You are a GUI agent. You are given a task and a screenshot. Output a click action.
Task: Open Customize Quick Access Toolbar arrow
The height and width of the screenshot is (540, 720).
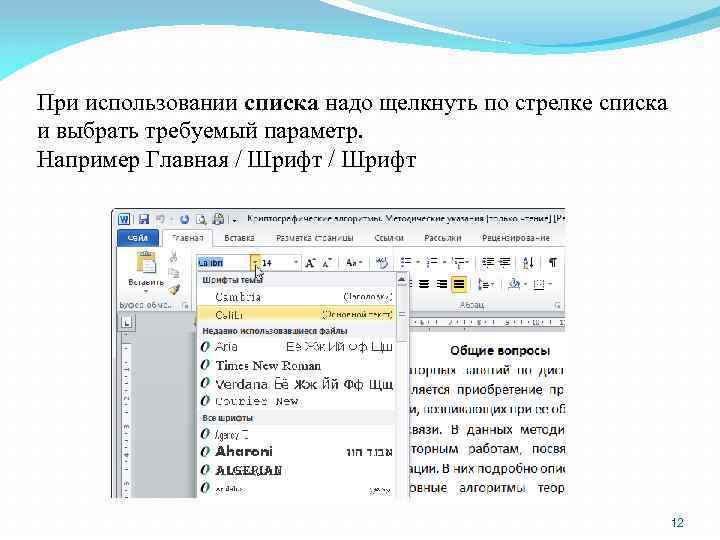235,220
